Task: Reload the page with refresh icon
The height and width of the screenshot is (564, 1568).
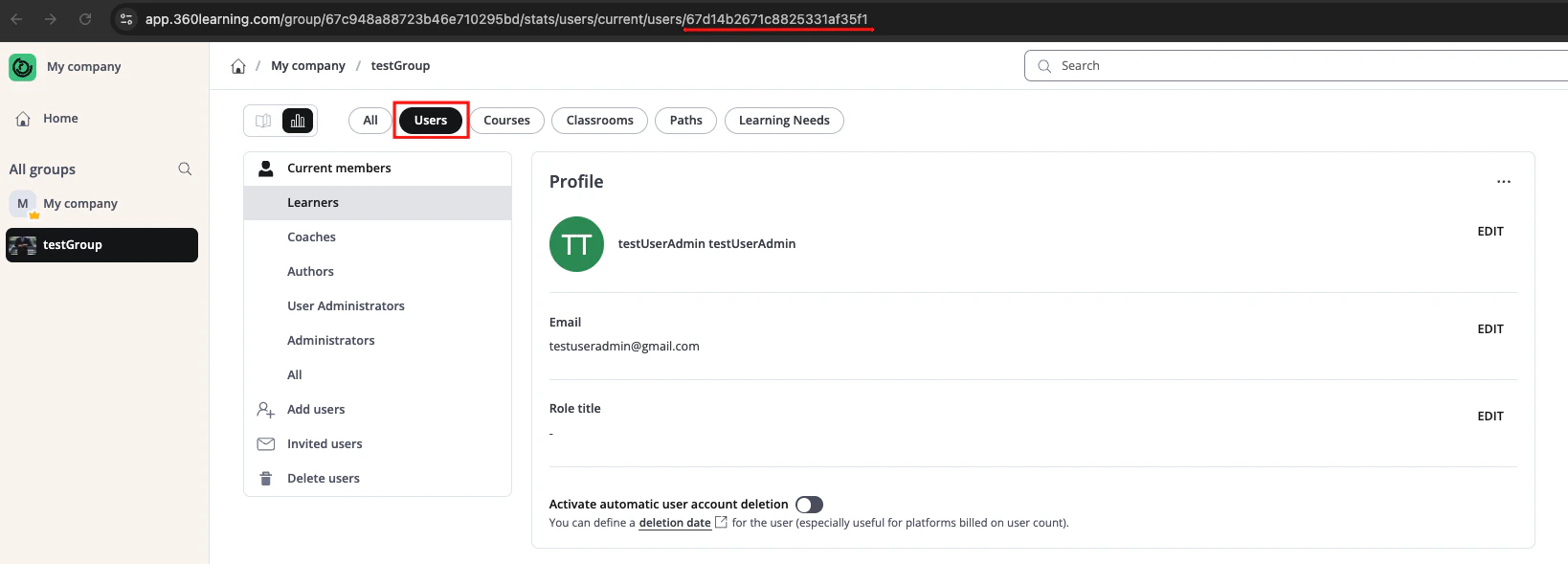Action: (x=85, y=19)
